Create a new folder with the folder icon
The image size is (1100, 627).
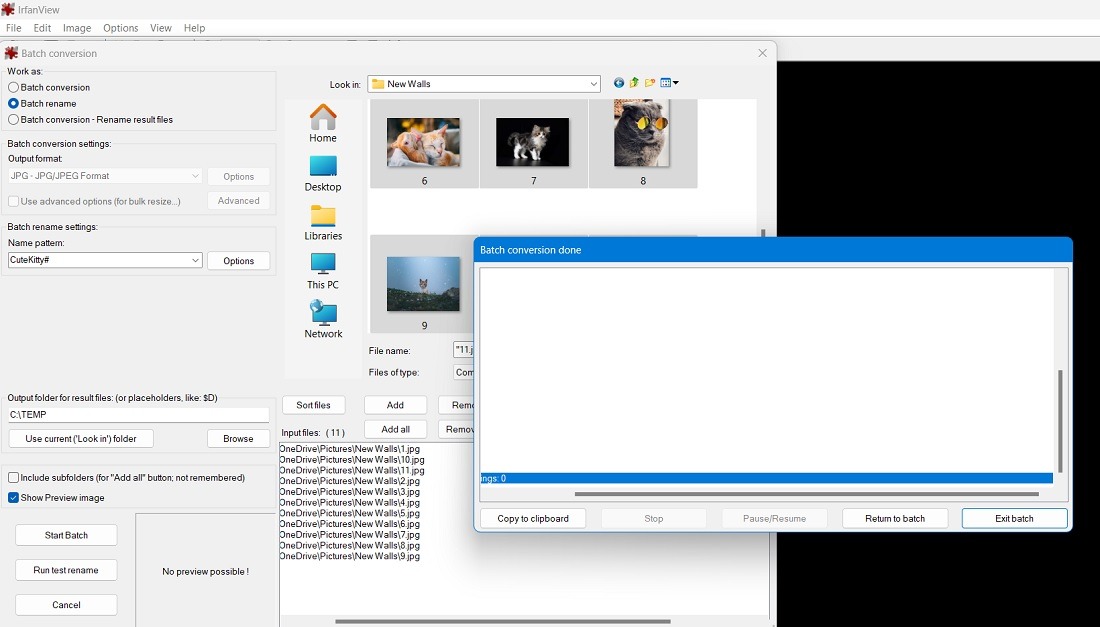(x=649, y=83)
